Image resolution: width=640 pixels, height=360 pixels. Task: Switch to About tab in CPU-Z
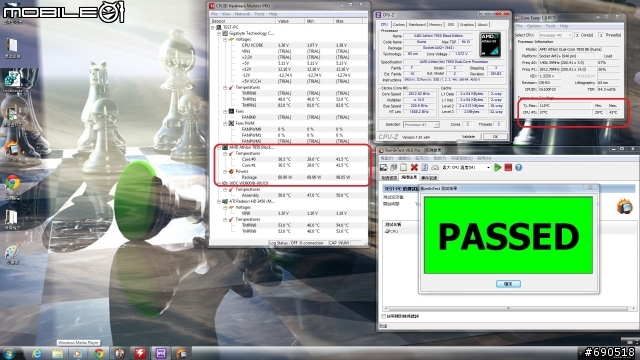[482, 25]
